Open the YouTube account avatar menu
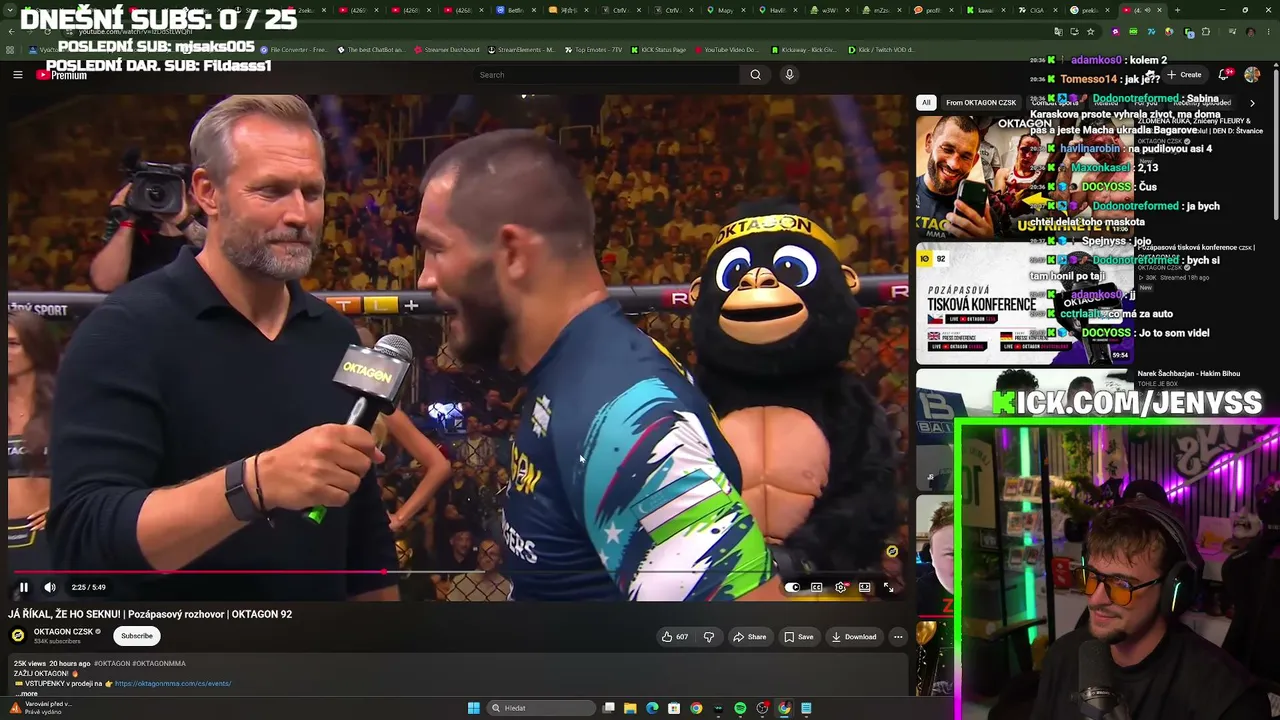Image resolution: width=1280 pixels, height=720 pixels. pyautogui.click(x=1252, y=75)
